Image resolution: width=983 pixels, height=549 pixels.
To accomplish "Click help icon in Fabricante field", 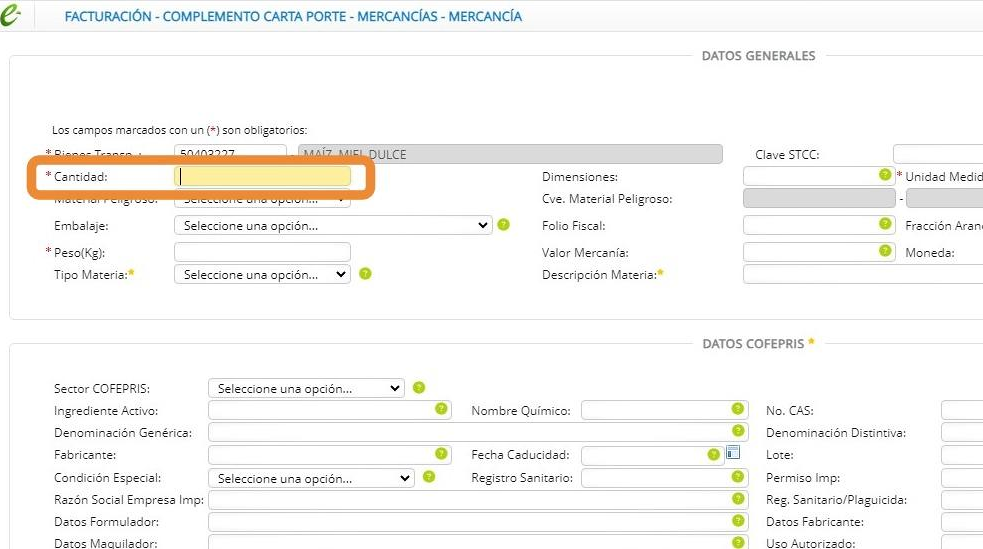I will (x=441, y=454).
